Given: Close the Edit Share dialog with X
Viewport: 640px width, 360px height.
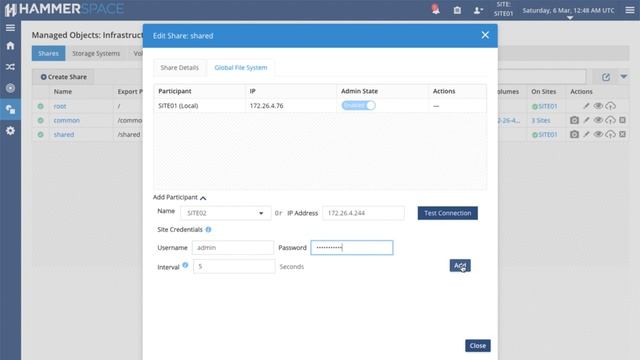Looking at the screenshot, I should coord(485,35).
